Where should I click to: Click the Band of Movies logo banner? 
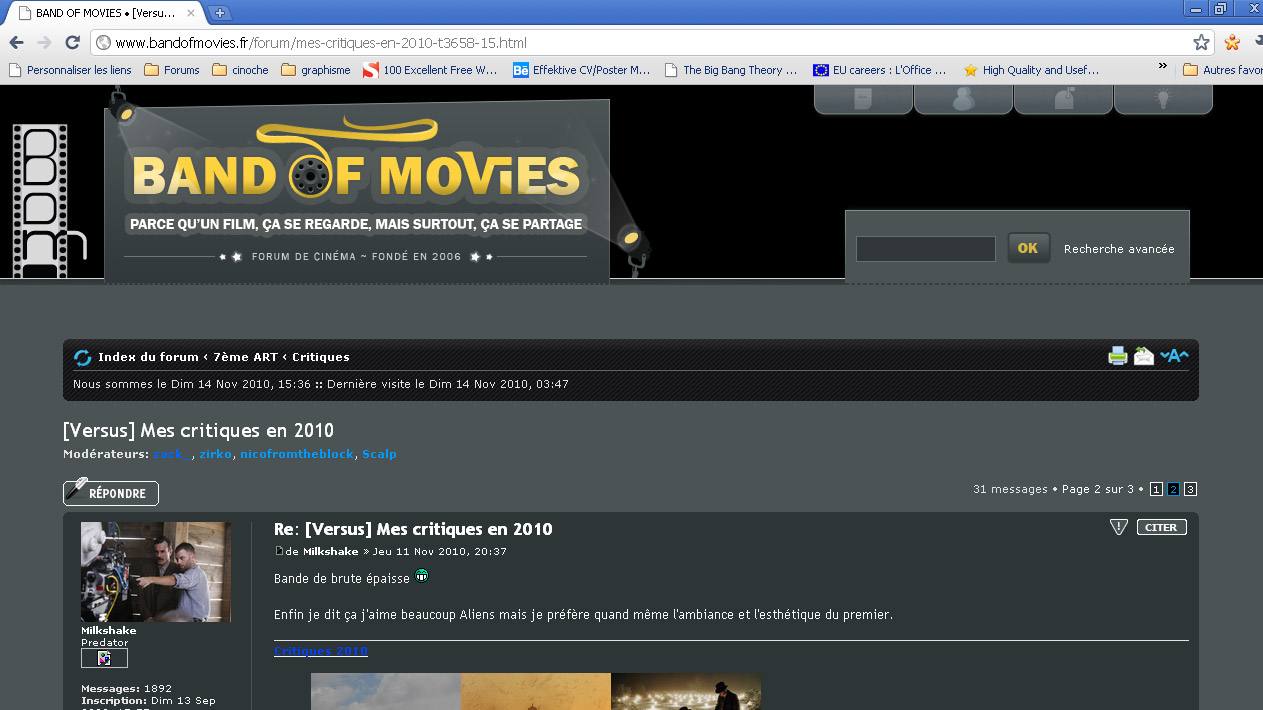pos(357,191)
